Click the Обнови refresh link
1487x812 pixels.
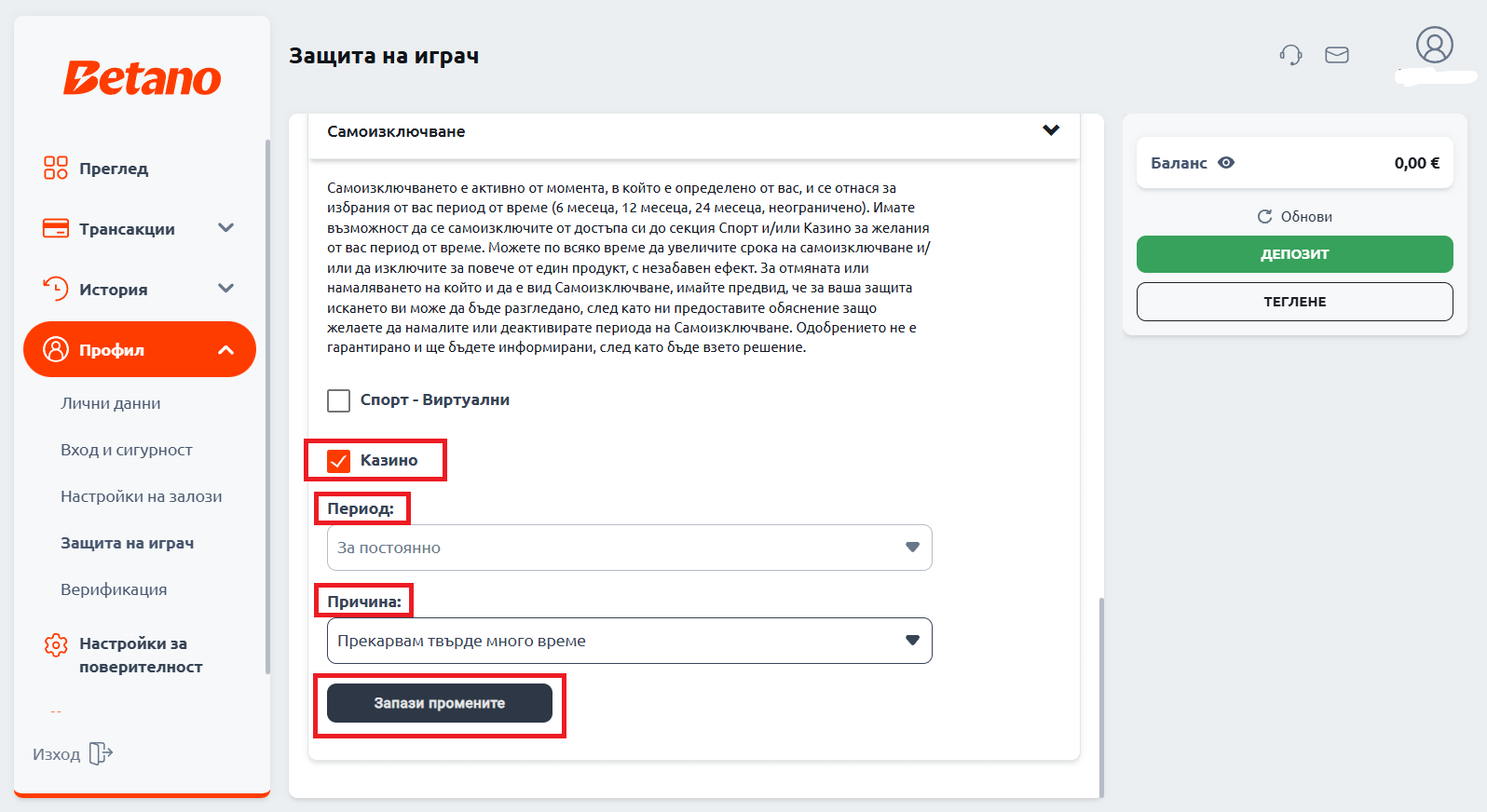click(1295, 216)
